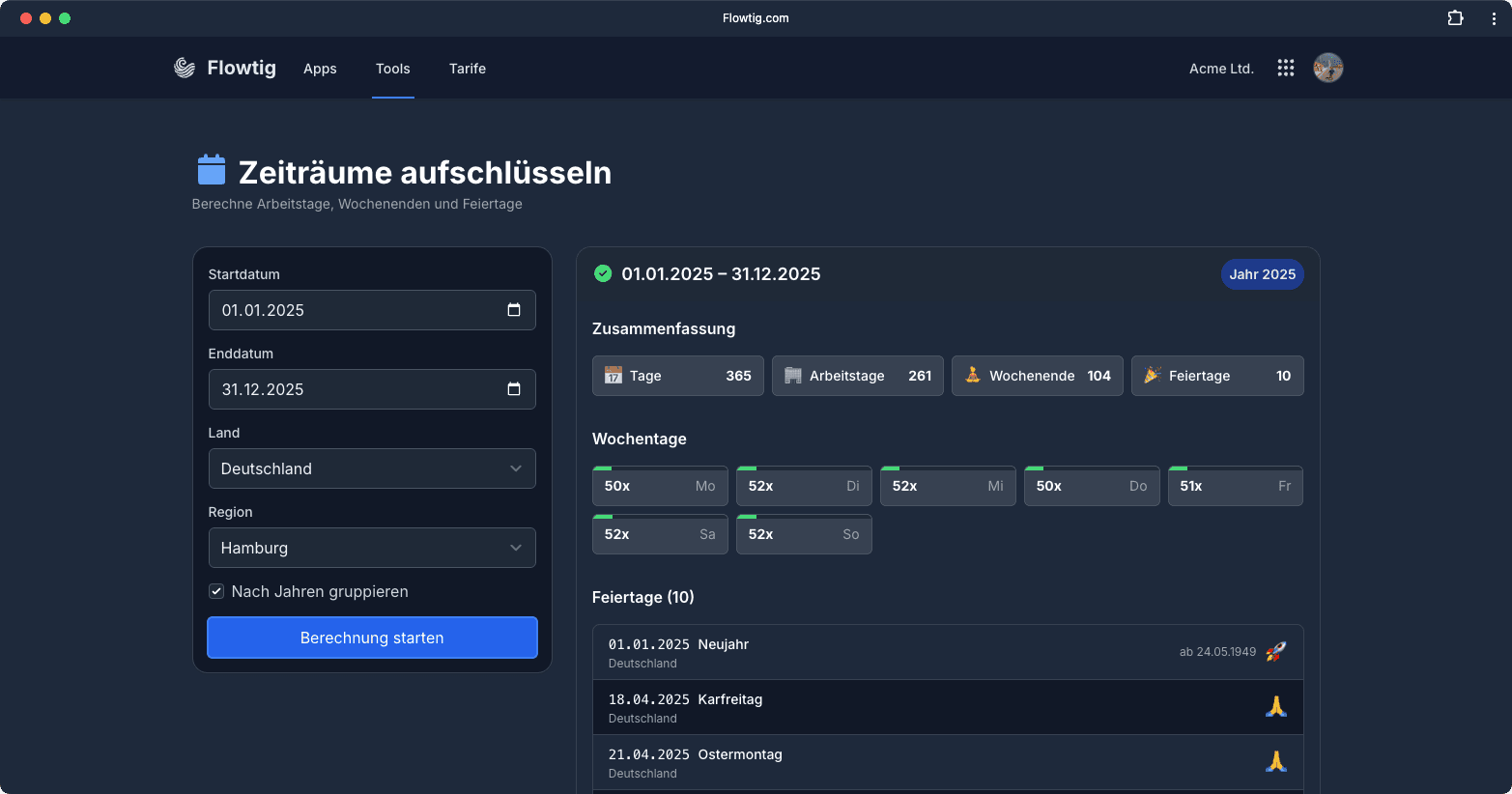The height and width of the screenshot is (794, 1512).
Task: Open the browser three-dot menu
Action: [x=1494, y=18]
